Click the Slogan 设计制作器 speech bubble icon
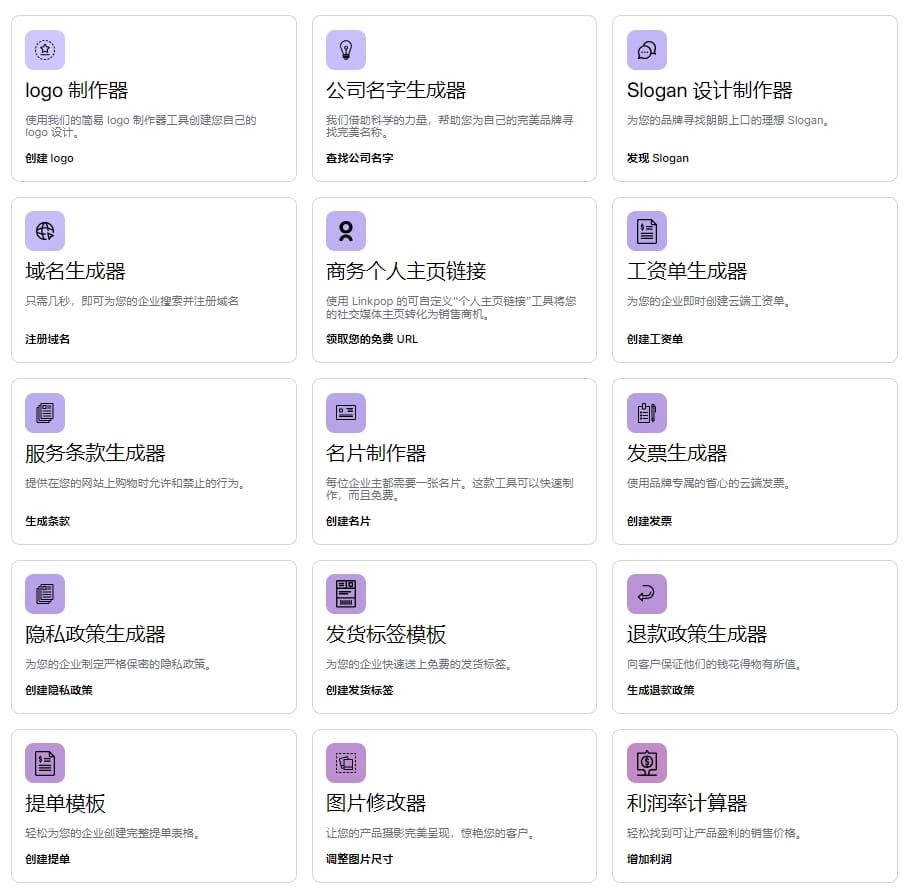The image size is (906, 891). pyautogui.click(x=646, y=50)
